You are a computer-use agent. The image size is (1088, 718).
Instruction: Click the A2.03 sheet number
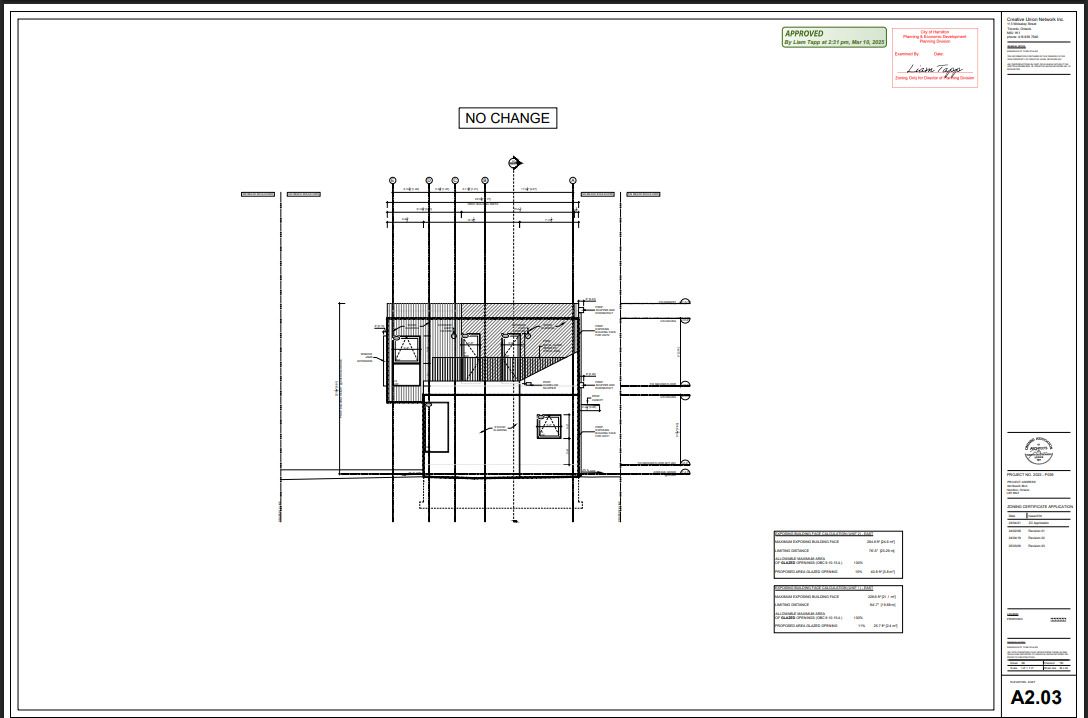pyautogui.click(x=1036, y=697)
